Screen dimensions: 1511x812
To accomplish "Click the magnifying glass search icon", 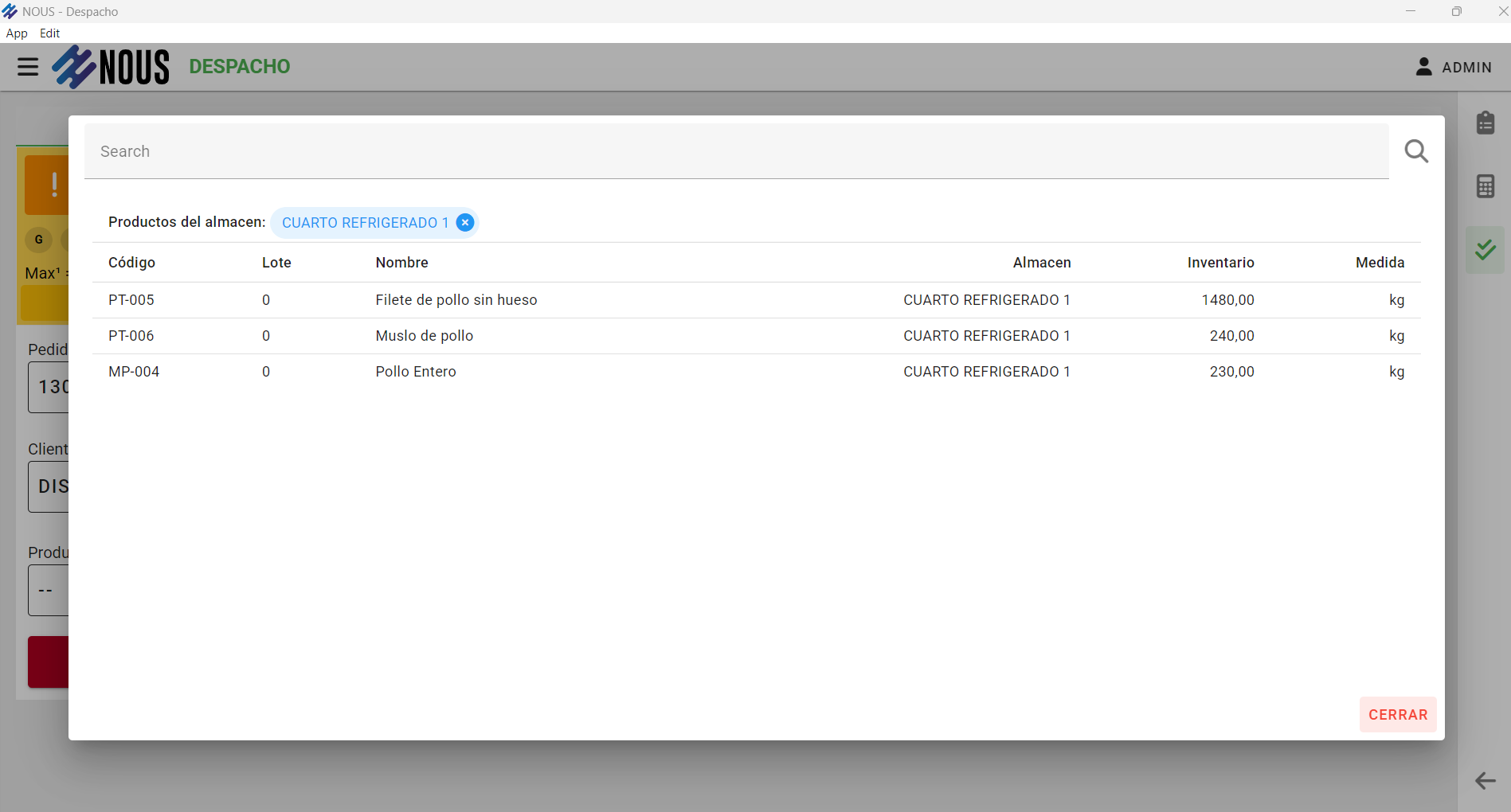I will [x=1415, y=151].
